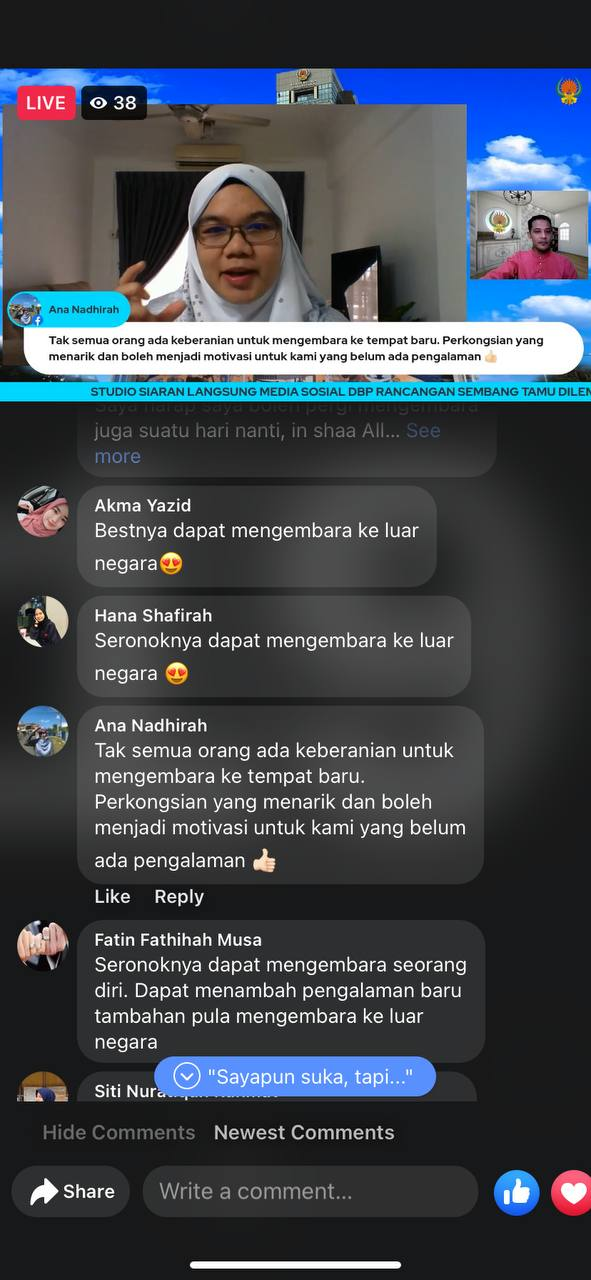Like Ana Nadhirah's comment
This screenshot has width=591, height=1280.
click(112, 896)
